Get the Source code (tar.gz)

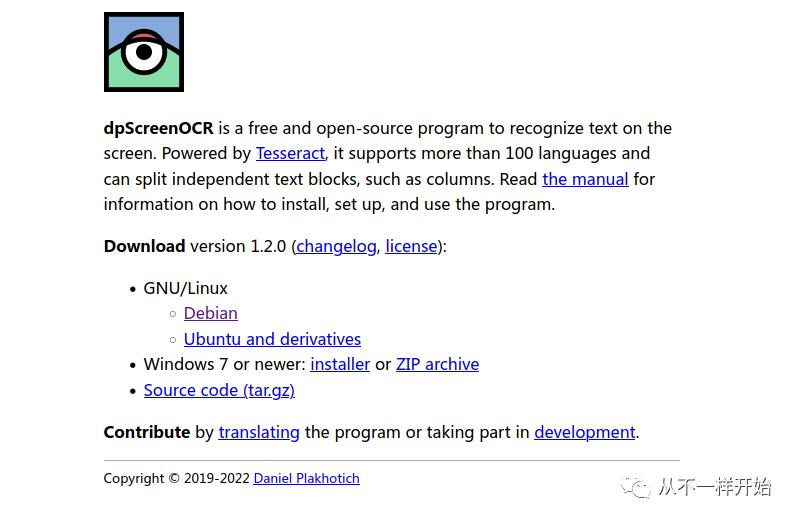tap(219, 391)
